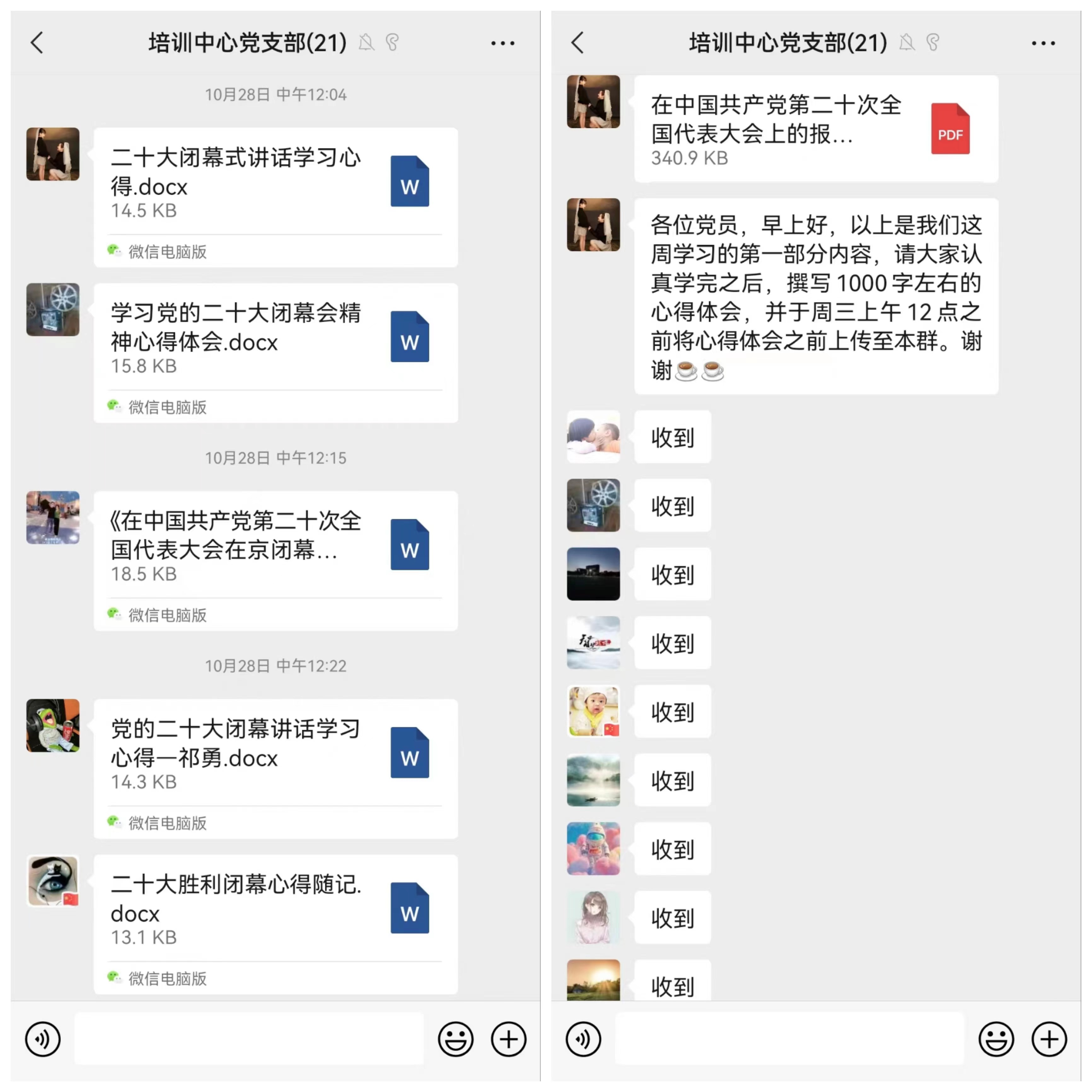Tap the baby avatar next to 收到
Screen dimensions: 1092x1092
[594, 711]
